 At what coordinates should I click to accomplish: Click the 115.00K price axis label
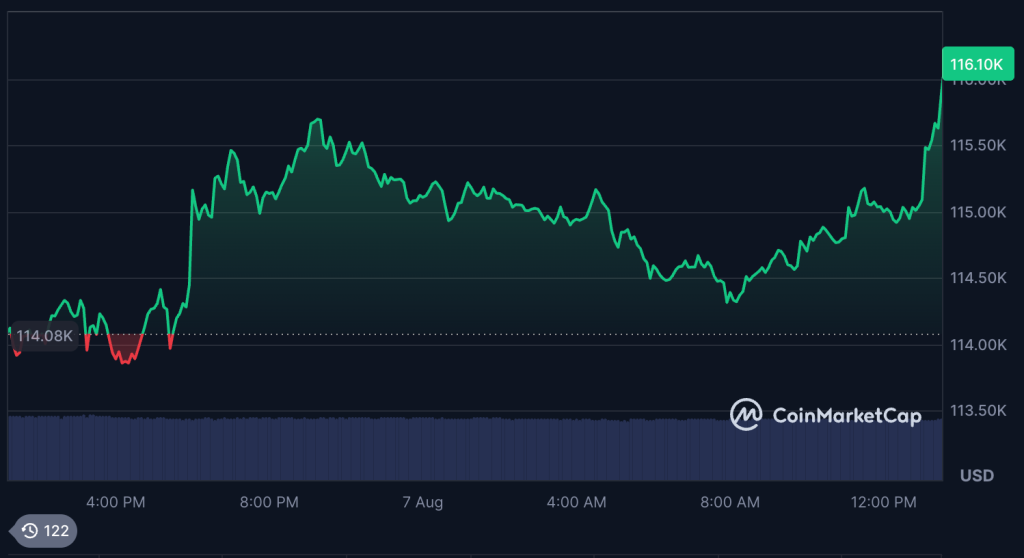(x=977, y=212)
